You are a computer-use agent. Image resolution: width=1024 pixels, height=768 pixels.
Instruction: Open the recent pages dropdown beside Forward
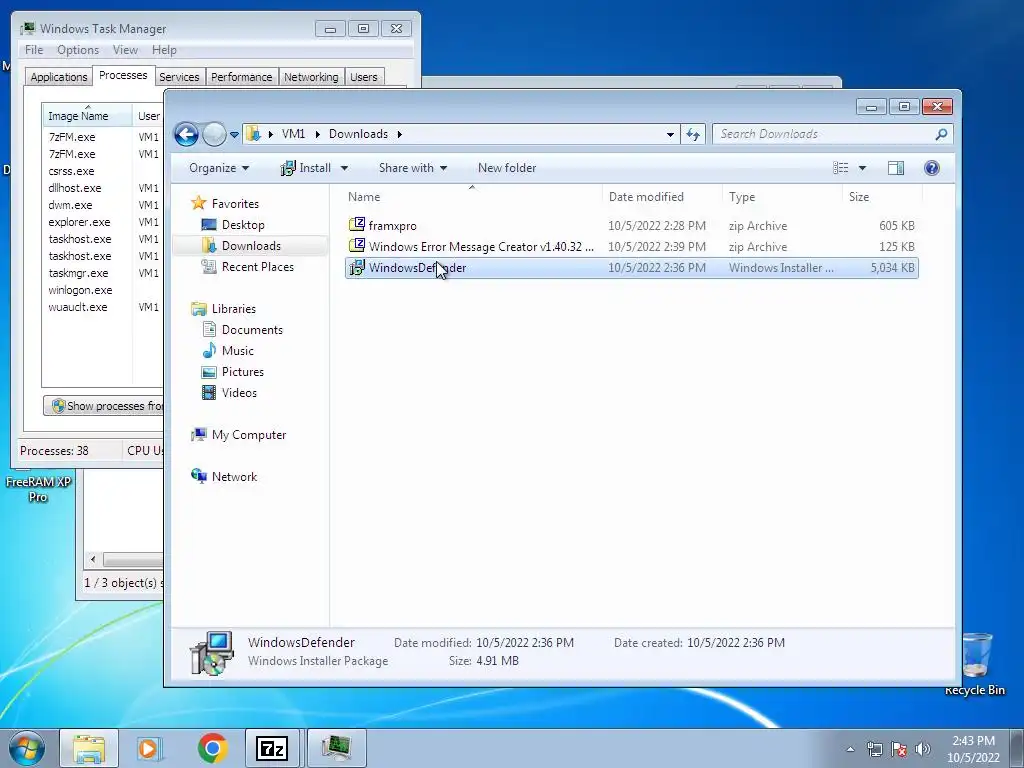234,135
